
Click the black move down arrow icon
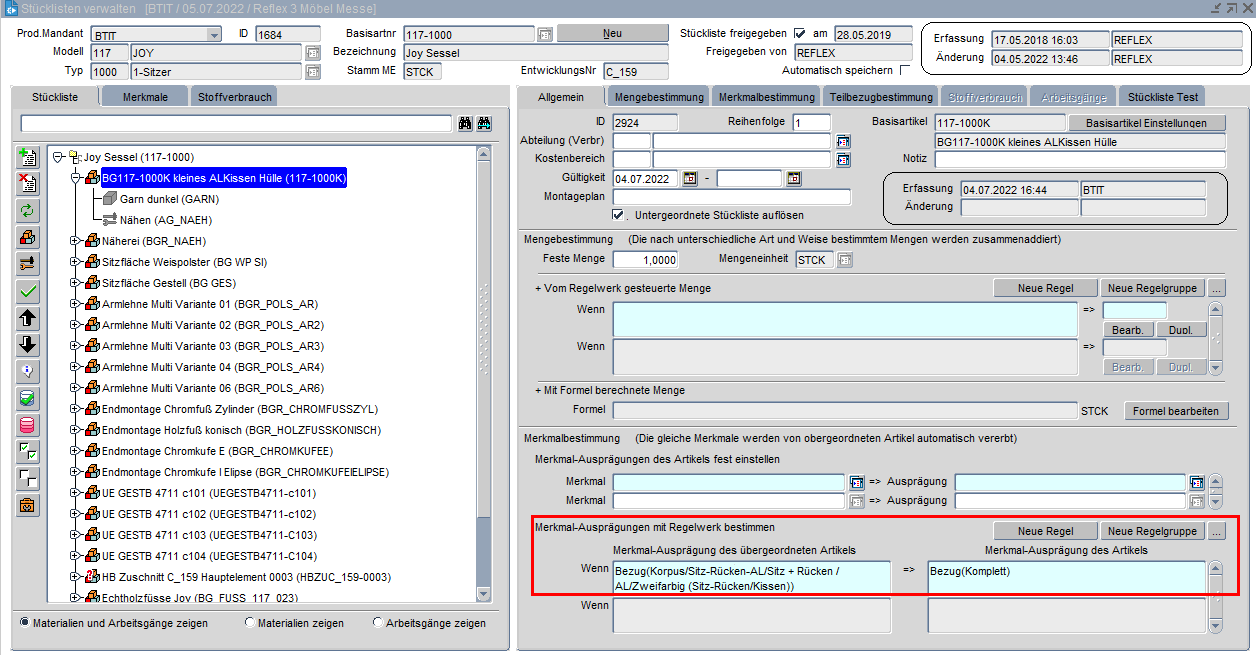click(28, 345)
